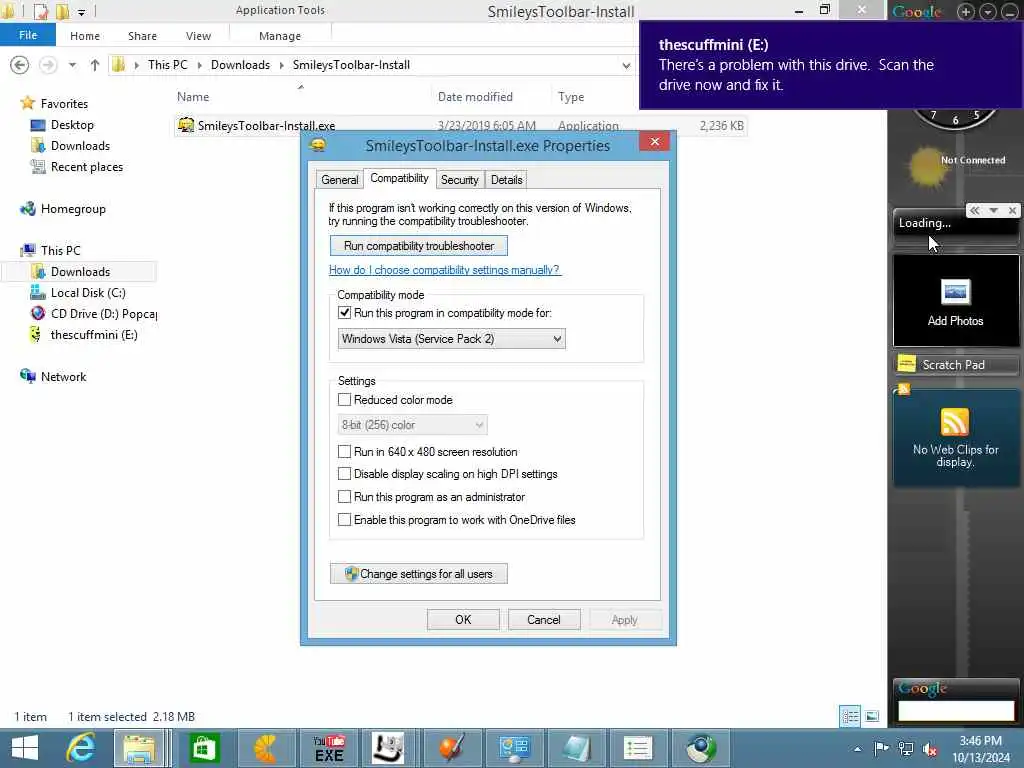Viewport: 1024px width, 768px height.
Task: Show hidden tray icons arrow
Action: click(x=857, y=749)
